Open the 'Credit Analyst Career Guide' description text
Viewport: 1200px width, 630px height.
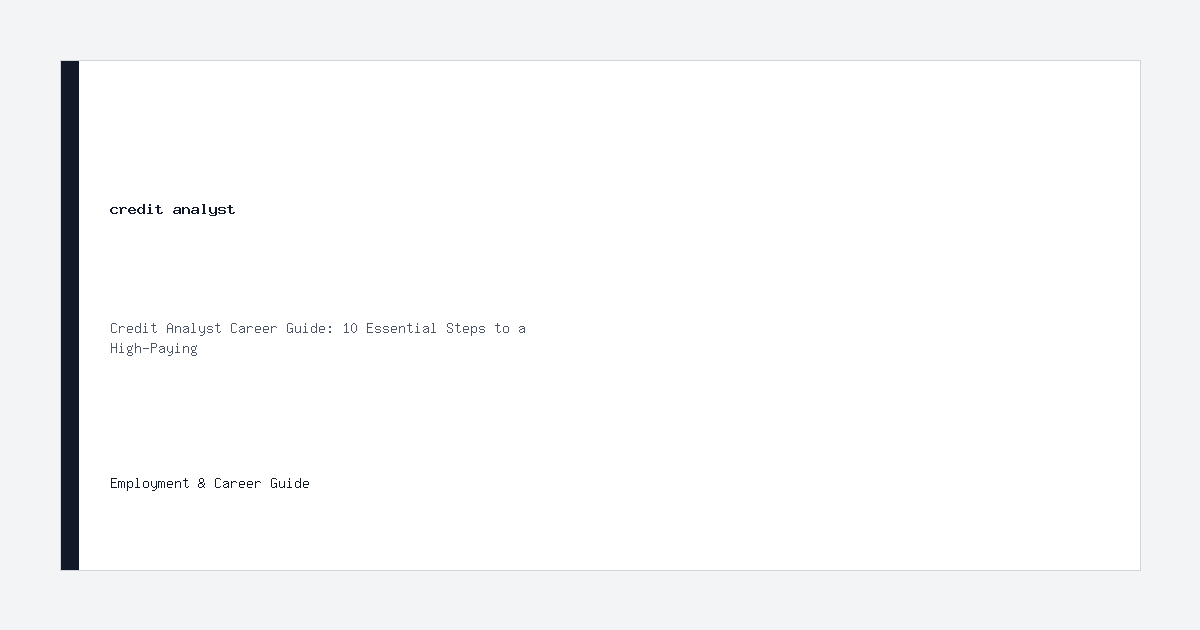click(318, 338)
